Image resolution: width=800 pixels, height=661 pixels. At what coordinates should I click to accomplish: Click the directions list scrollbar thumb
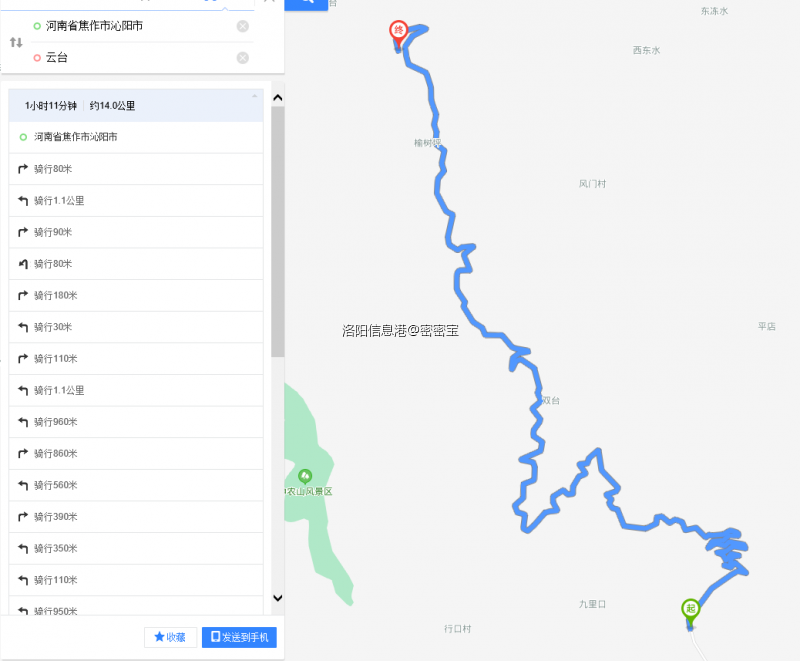278,232
